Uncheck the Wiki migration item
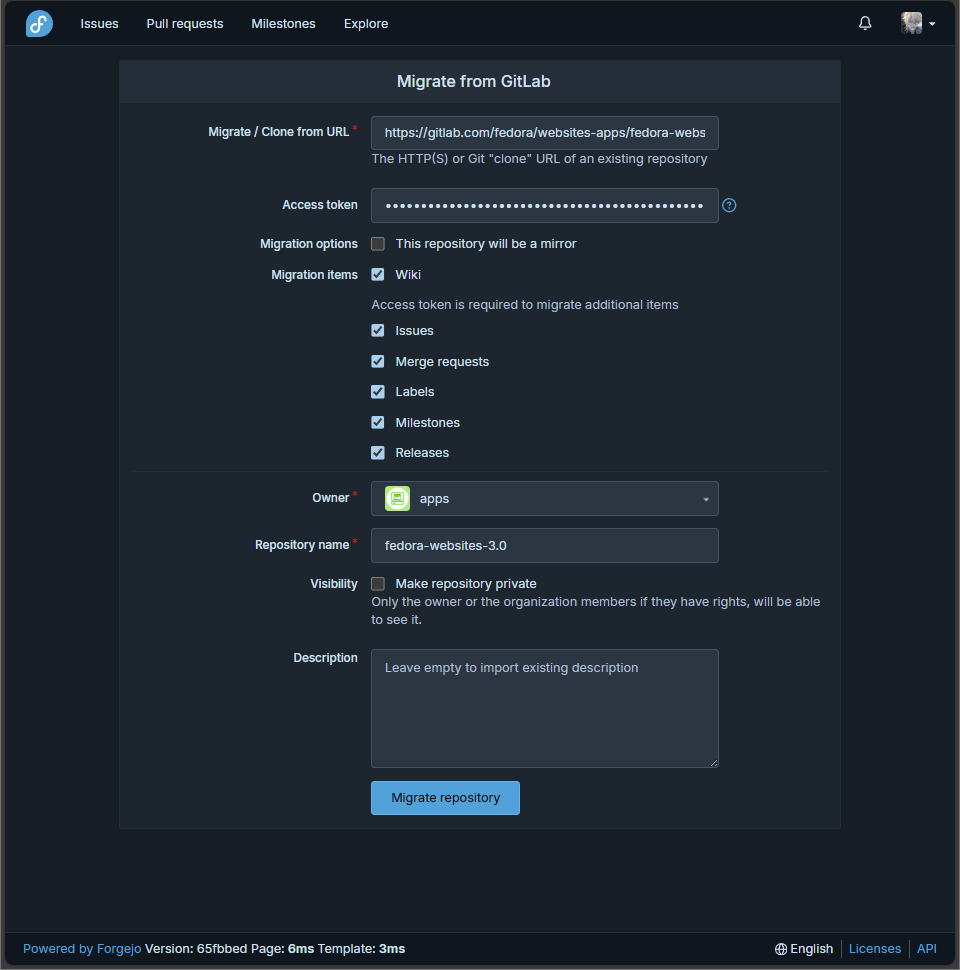960x970 pixels. pos(378,274)
